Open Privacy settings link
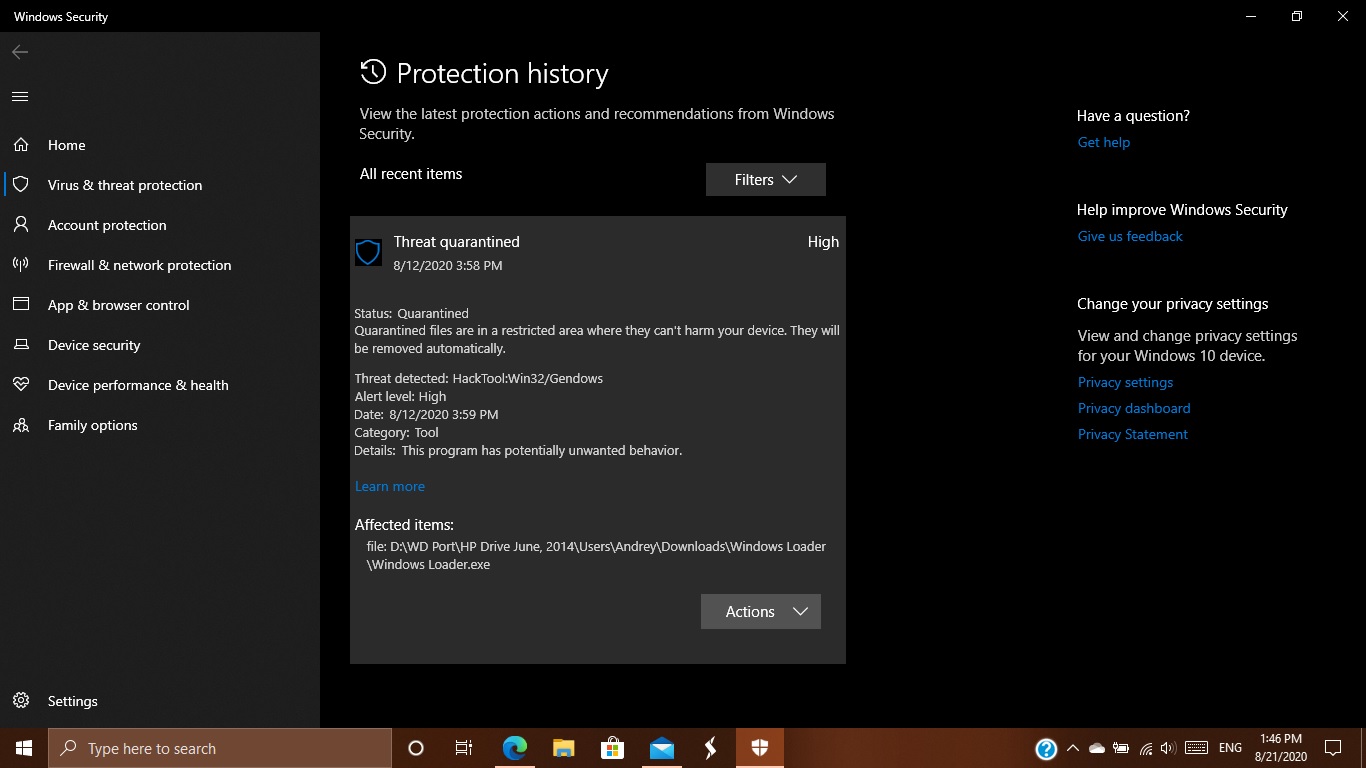Viewport: 1366px width, 768px height. [x=1125, y=382]
